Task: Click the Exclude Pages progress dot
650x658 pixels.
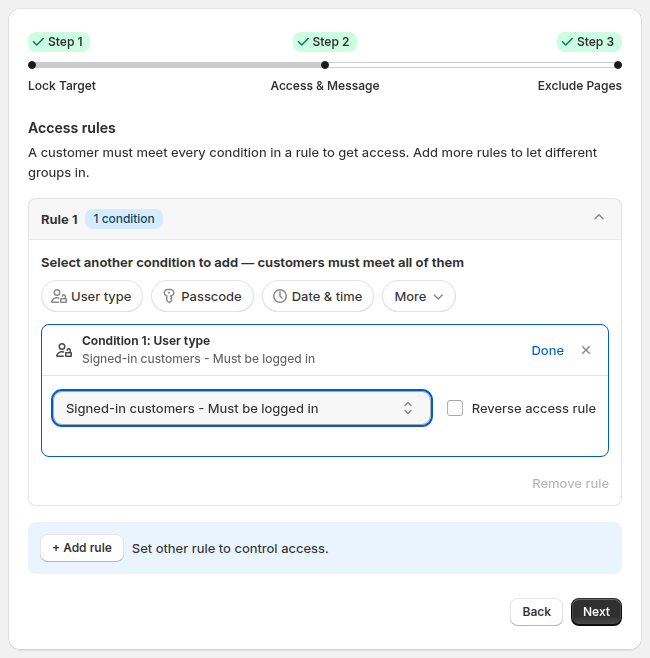Action: pos(618,65)
